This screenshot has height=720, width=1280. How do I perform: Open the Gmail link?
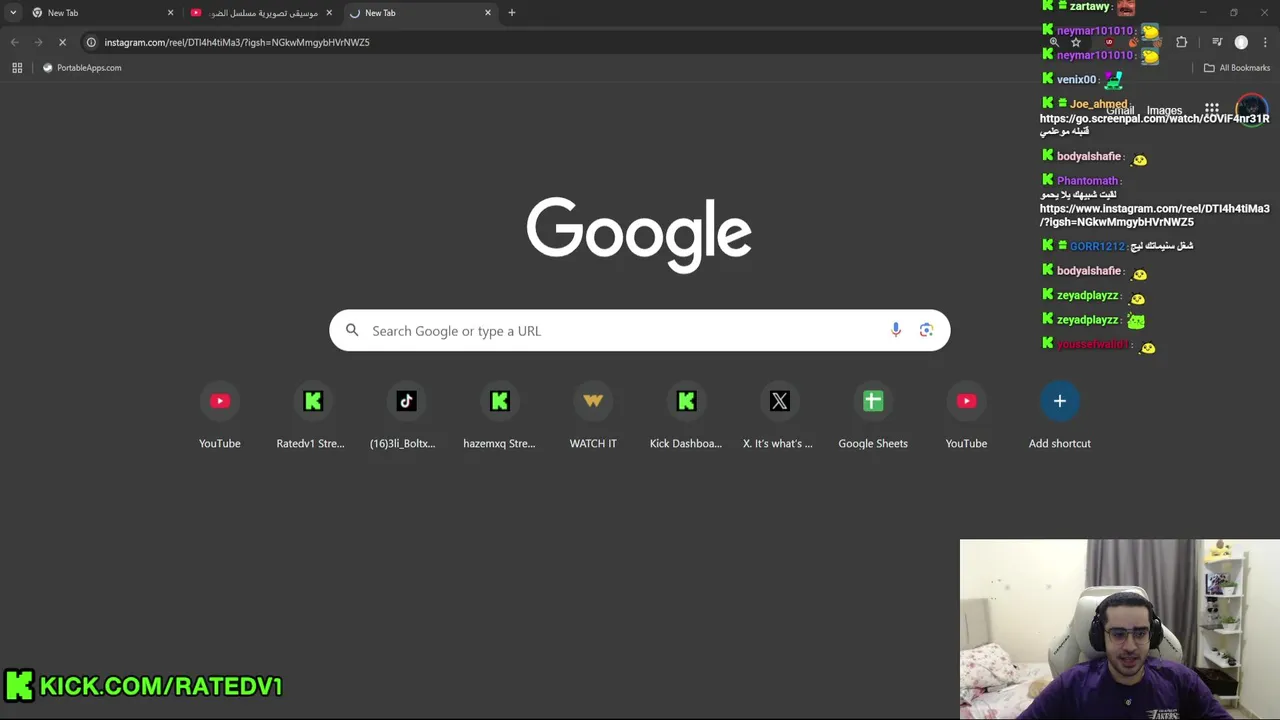(x=1120, y=110)
